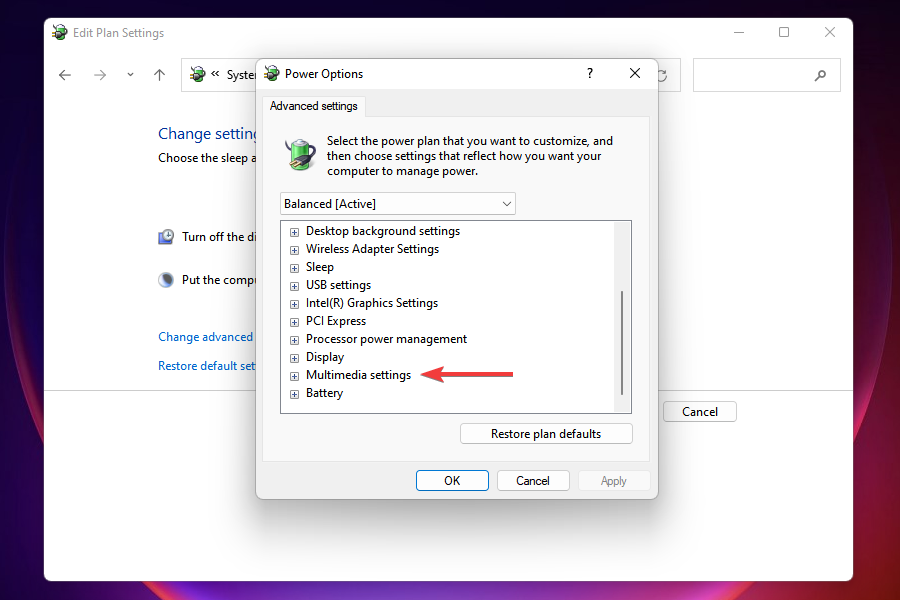
Task: Click Restore default settings link
Action: [207, 366]
